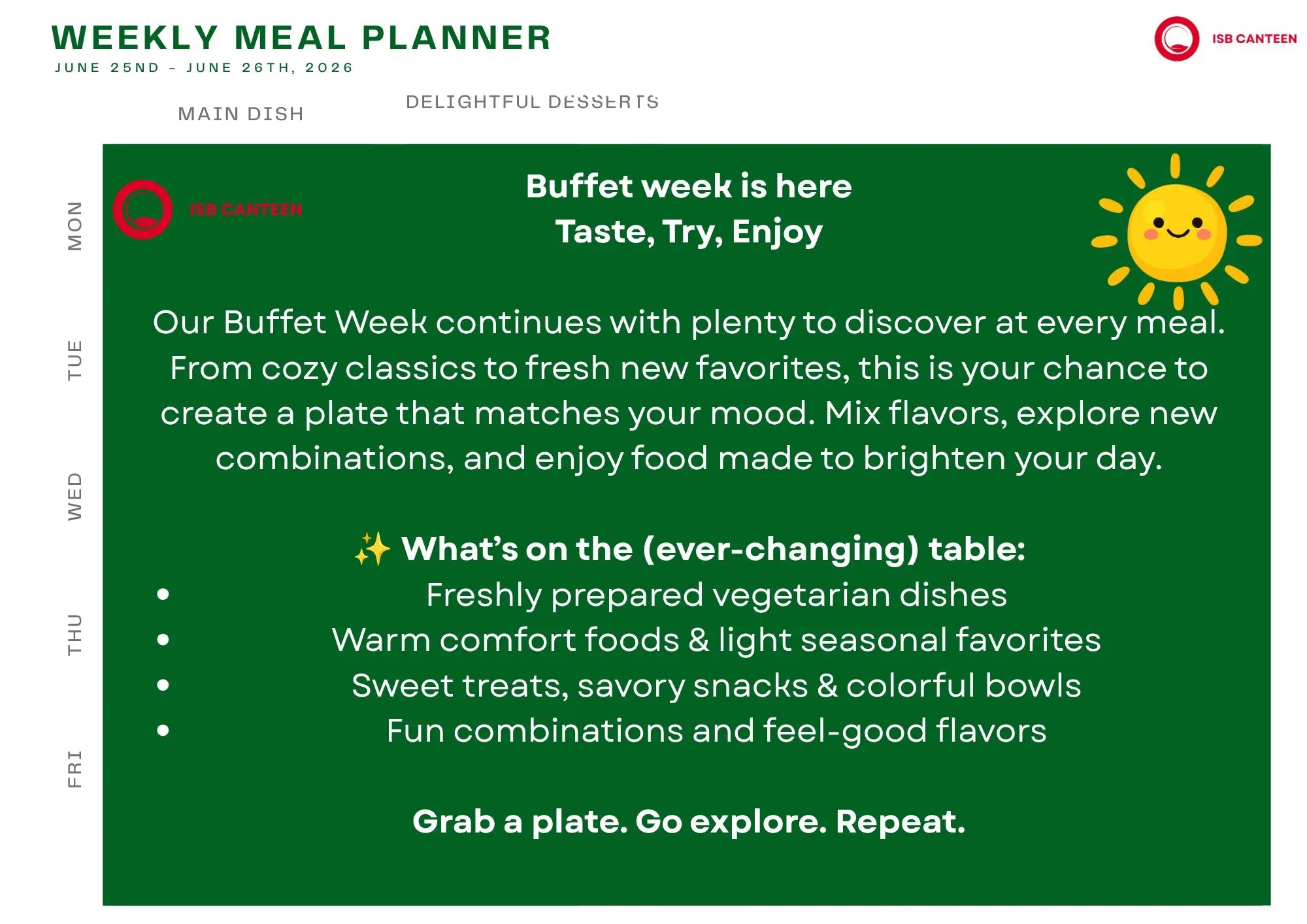The width and height of the screenshot is (1307, 924).
Task: Click the TUE day label
Action: coord(75,360)
